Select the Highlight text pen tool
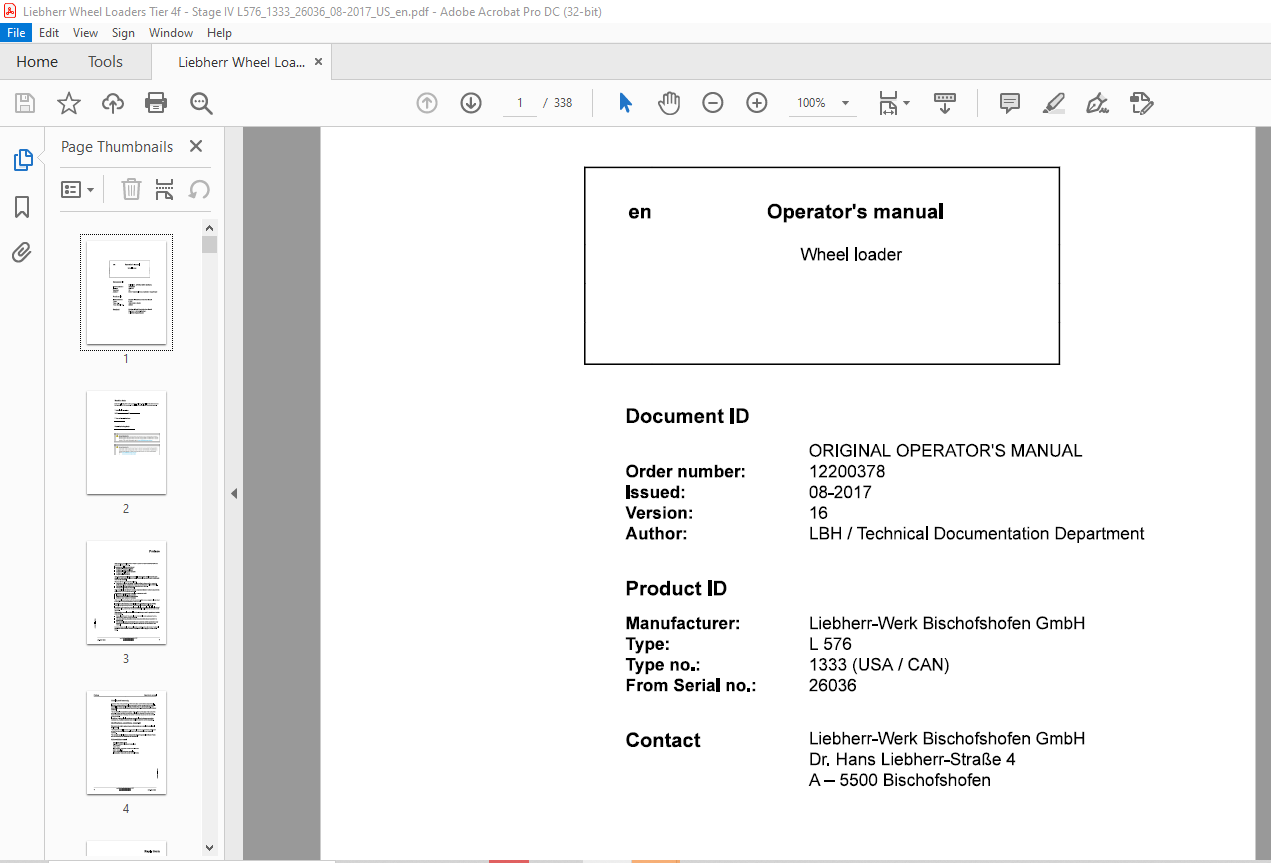The width and height of the screenshot is (1271, 863). pyautogui.click(x=1053, y=103)
